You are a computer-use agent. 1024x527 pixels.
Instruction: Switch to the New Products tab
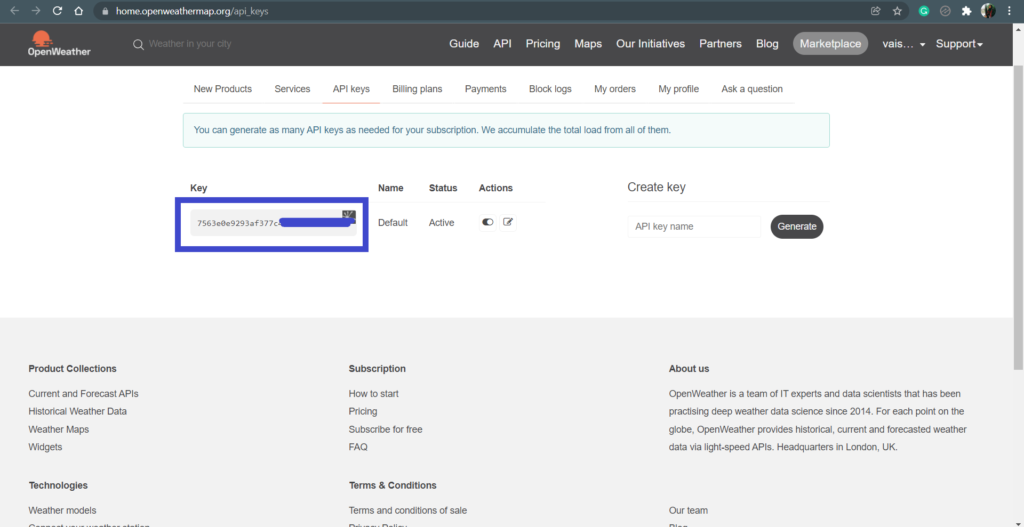coord(223,89)
